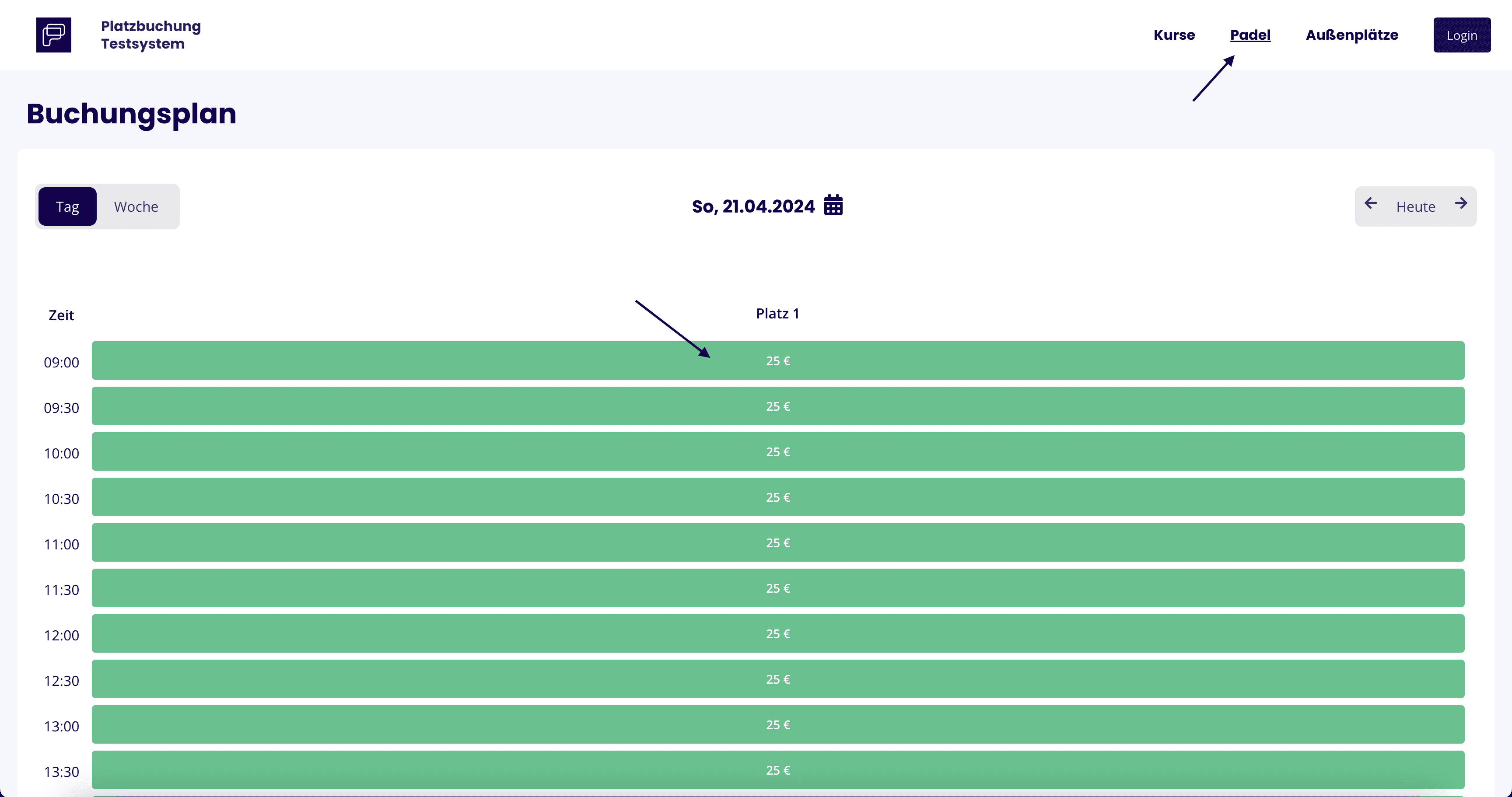Viewport: 1512px width, 797px height.
Task: Switch to Woche view
Action: pos(136,206)
